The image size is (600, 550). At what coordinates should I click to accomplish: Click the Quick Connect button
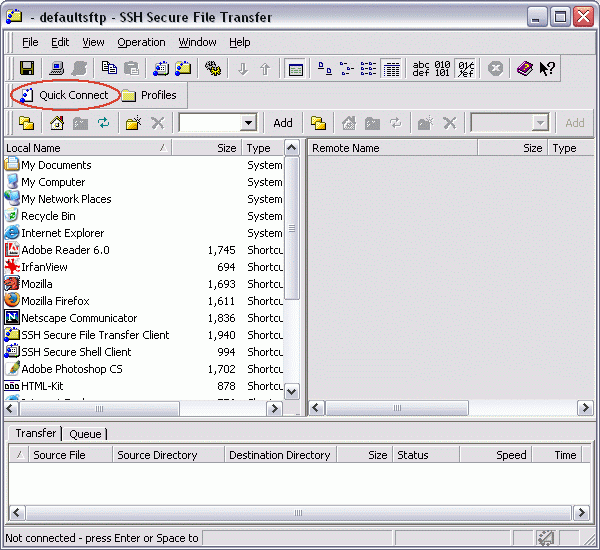coord(65,95)
